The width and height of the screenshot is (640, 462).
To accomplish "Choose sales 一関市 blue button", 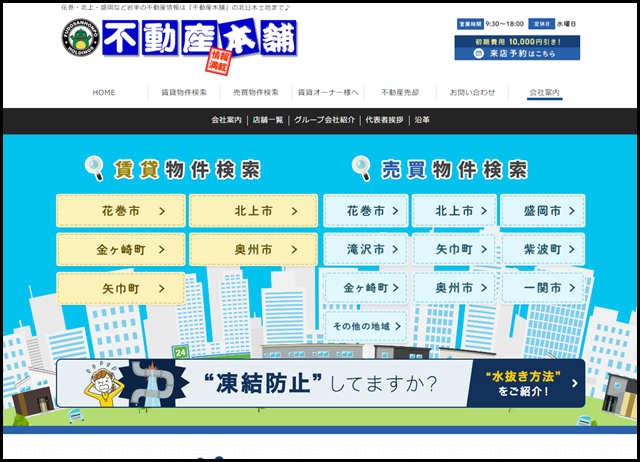I will coord(543,288).
